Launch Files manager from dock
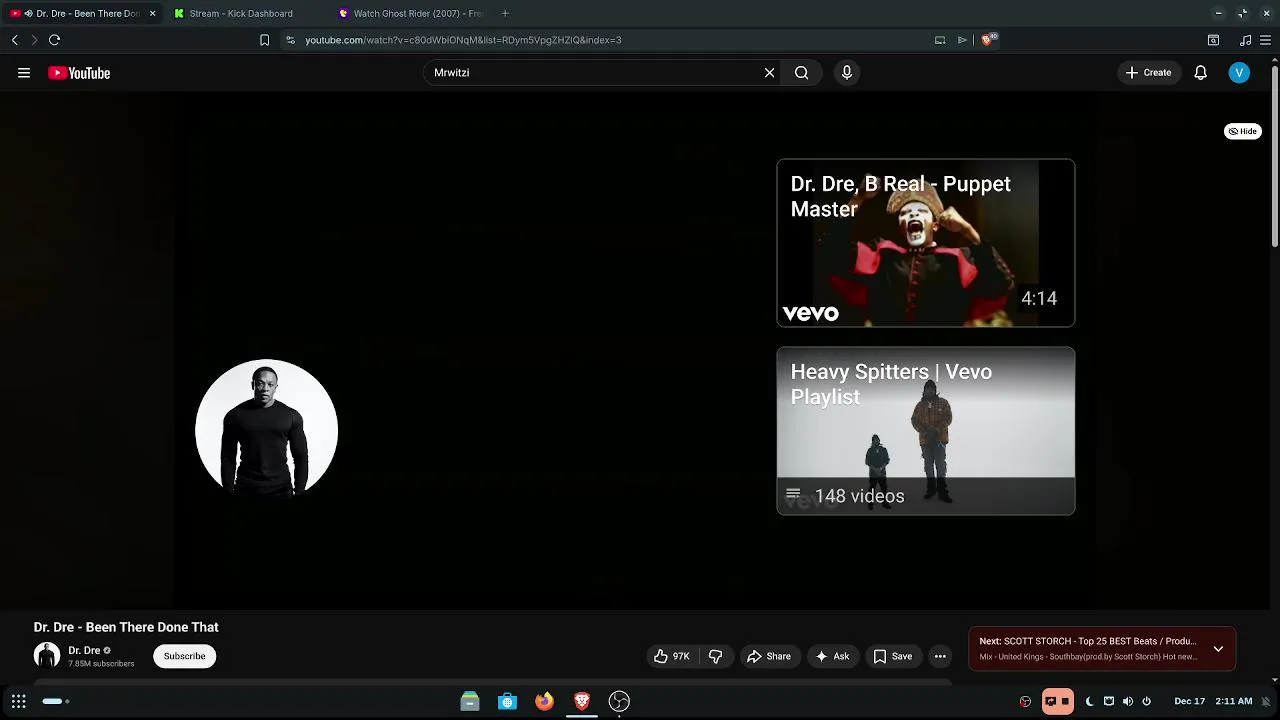The height and width of the screenshot is (720, 1280). click(x=469, y=701)
